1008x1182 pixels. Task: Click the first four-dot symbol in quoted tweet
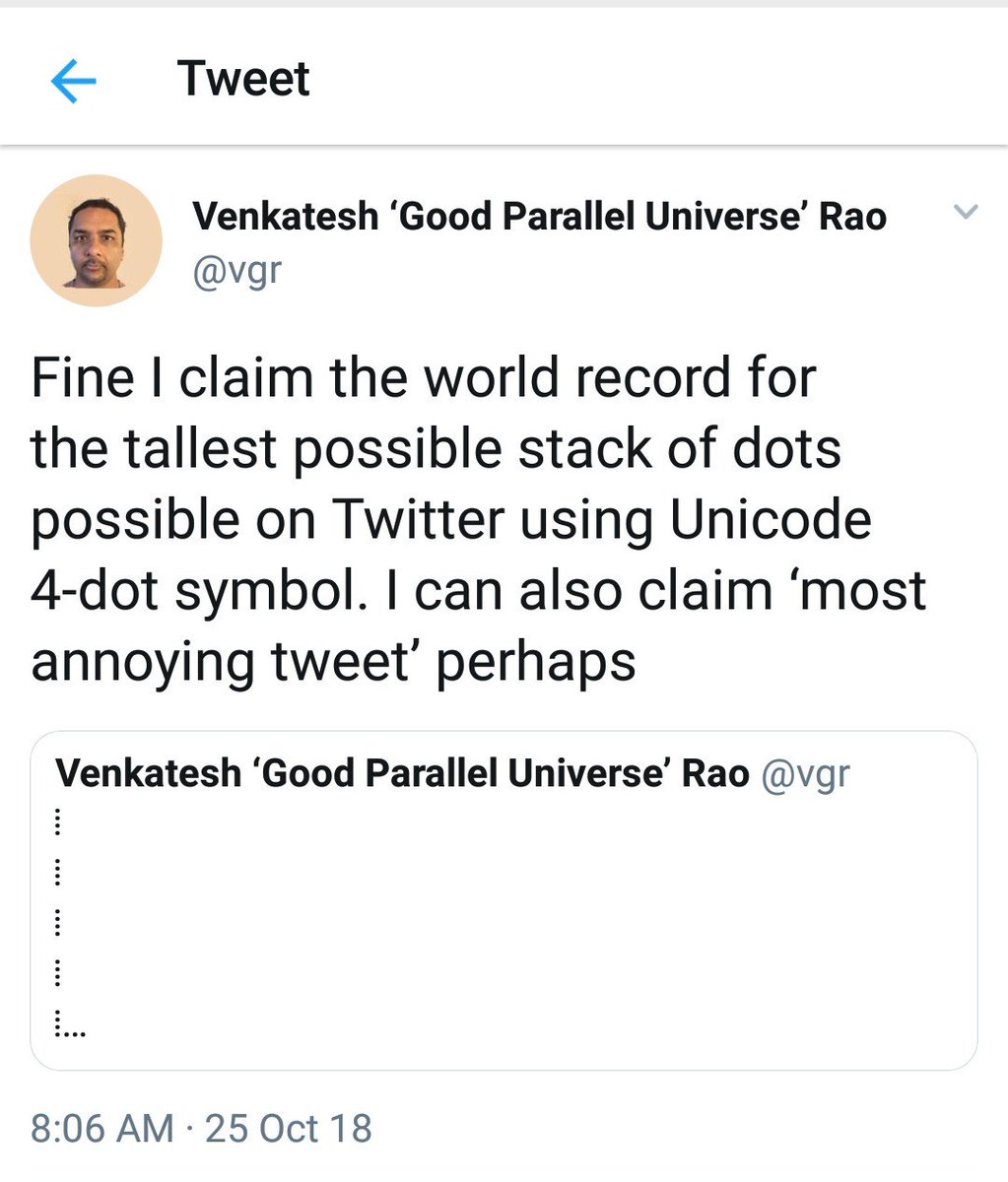click(58, 821)
